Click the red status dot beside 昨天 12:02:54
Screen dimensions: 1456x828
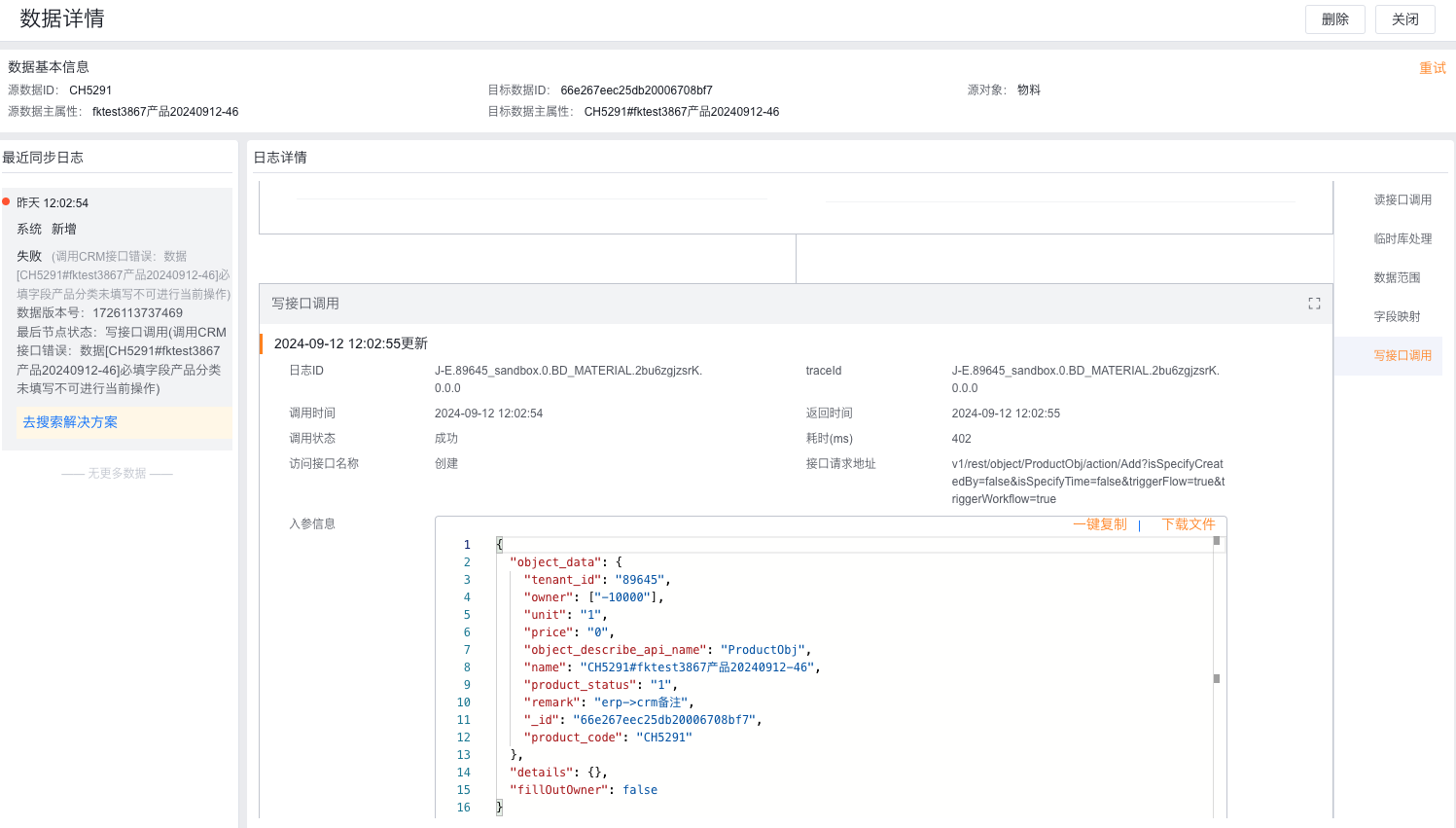[x=6, y=201]
